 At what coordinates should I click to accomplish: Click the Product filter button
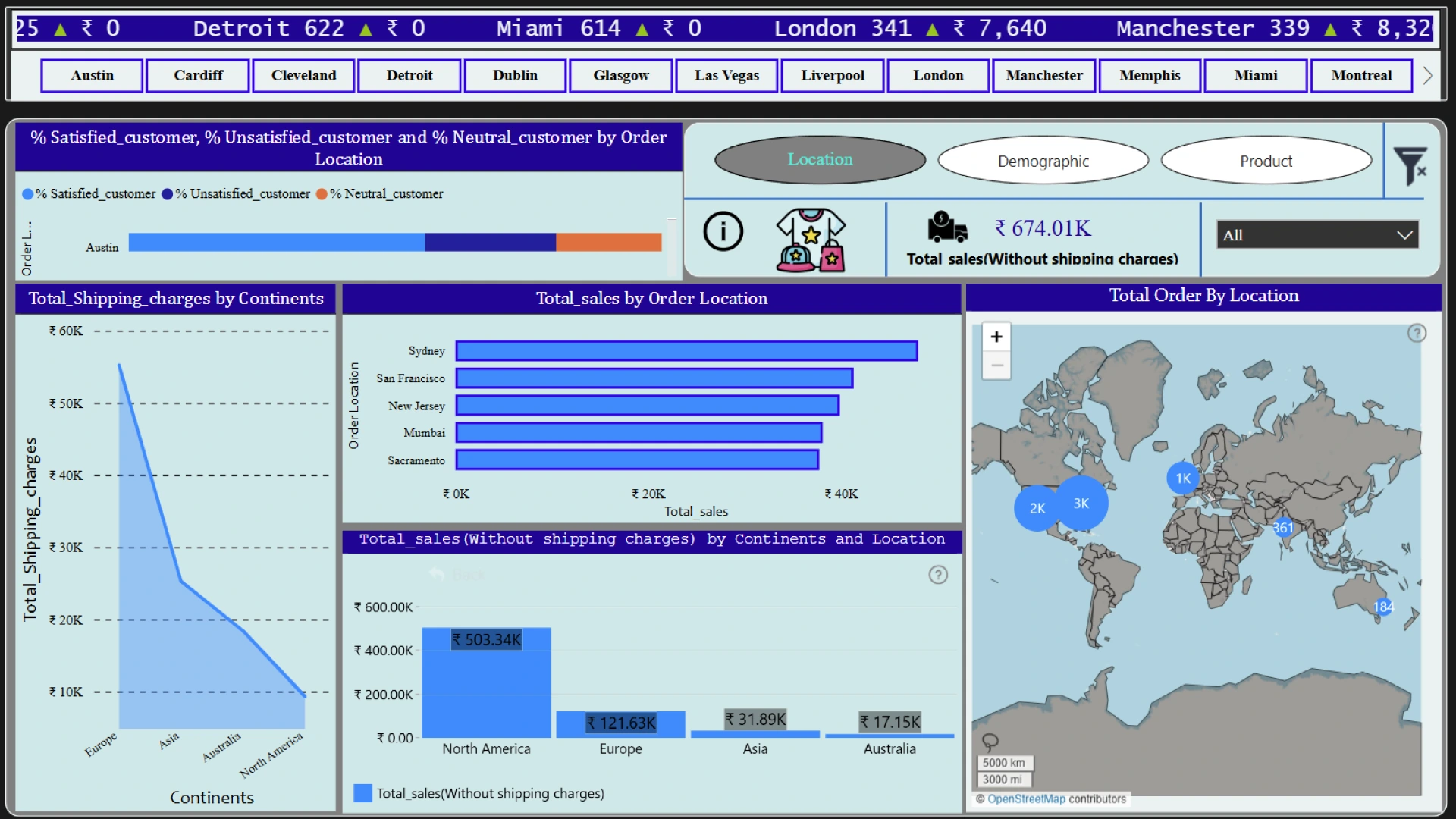click(x=1265, y=159)
